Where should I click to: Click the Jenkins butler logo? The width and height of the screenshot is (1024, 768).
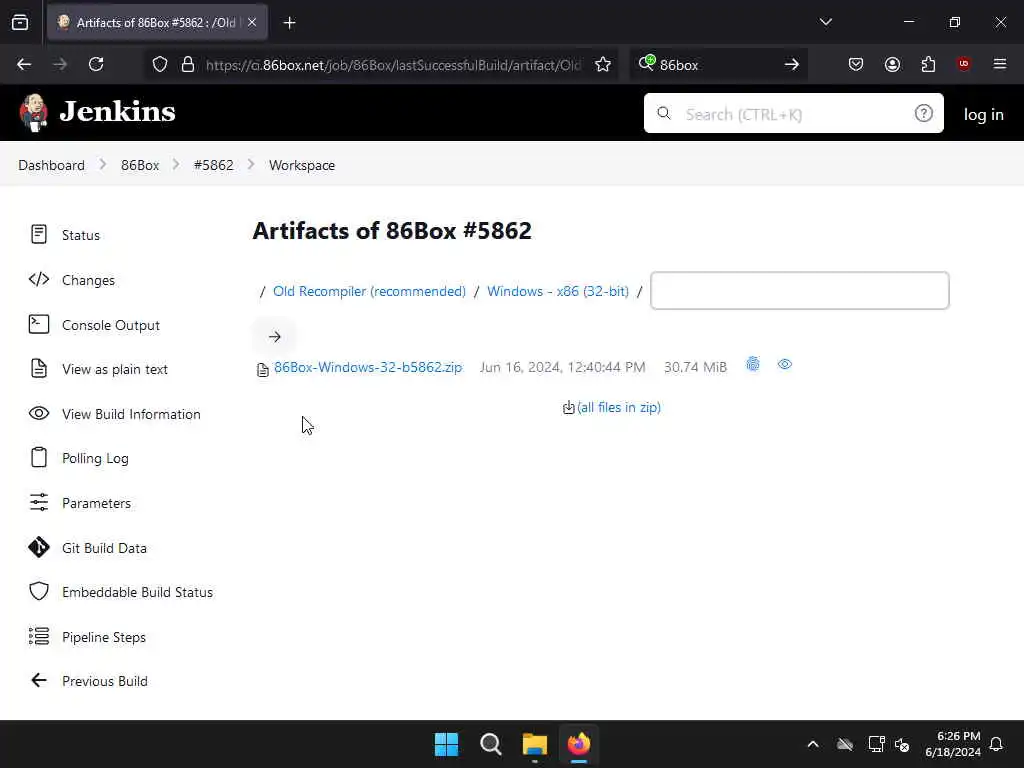click(33, 112)
